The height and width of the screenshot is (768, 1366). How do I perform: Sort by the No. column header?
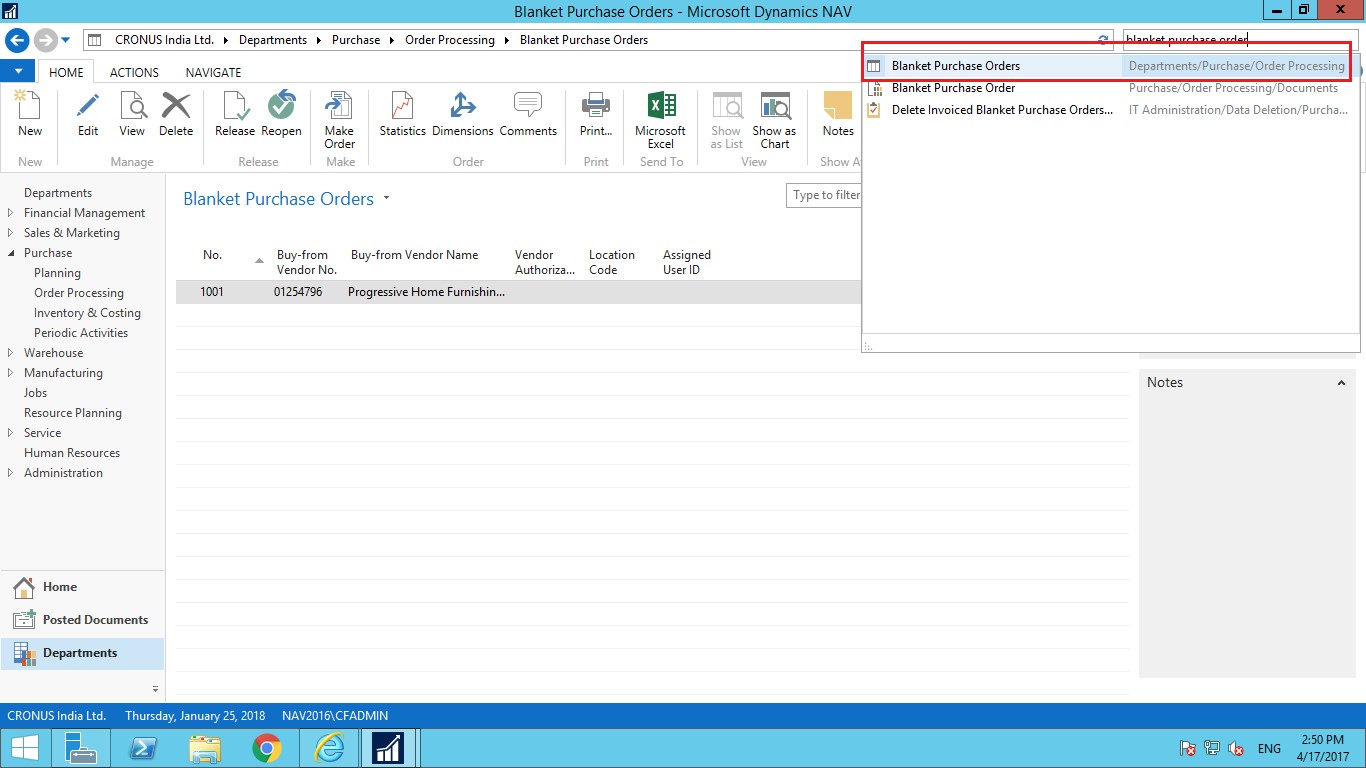[x=213, y=255]
